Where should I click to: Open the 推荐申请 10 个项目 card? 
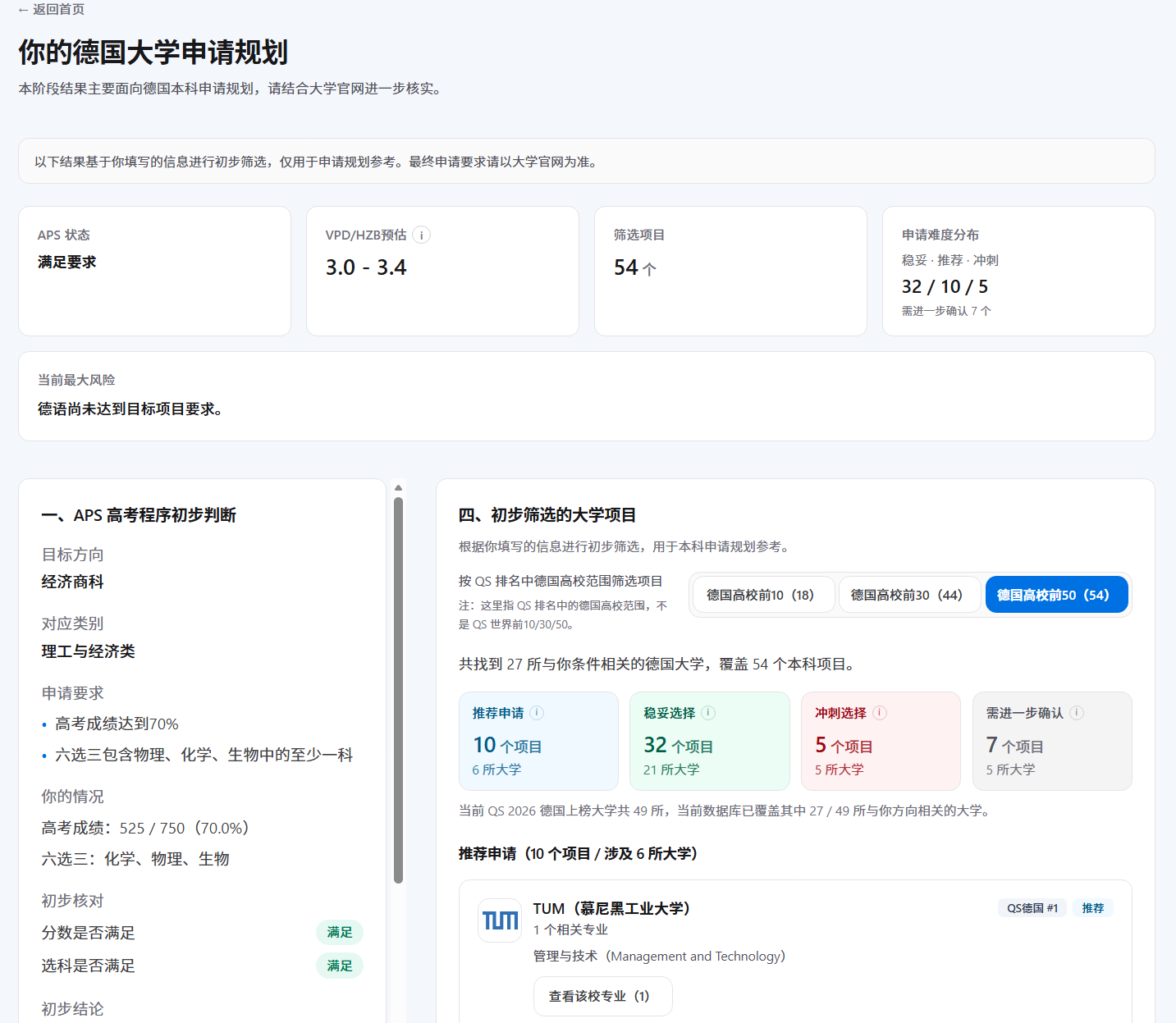point(538,741)
